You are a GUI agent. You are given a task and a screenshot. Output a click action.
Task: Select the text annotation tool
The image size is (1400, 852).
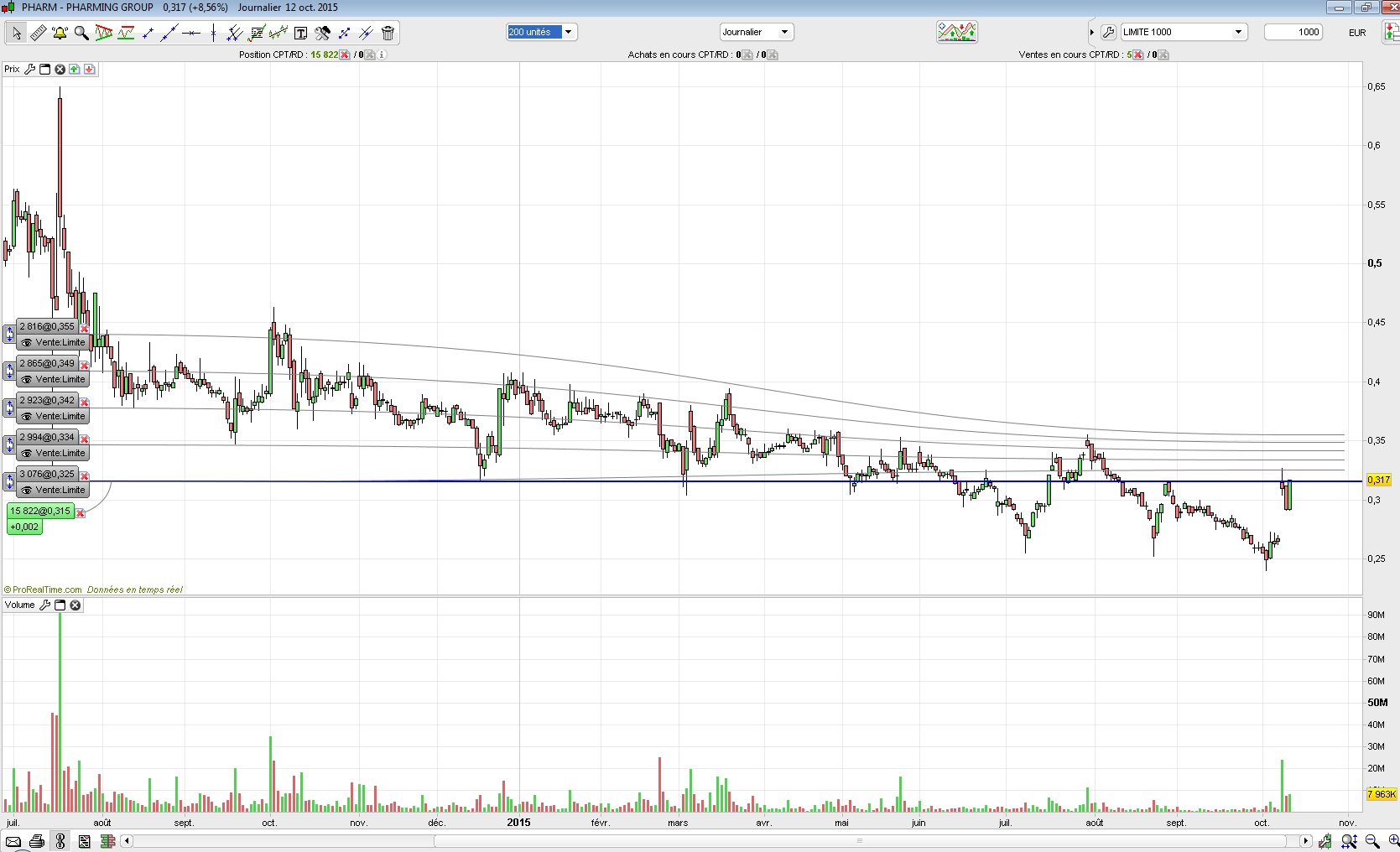[300, 33]
